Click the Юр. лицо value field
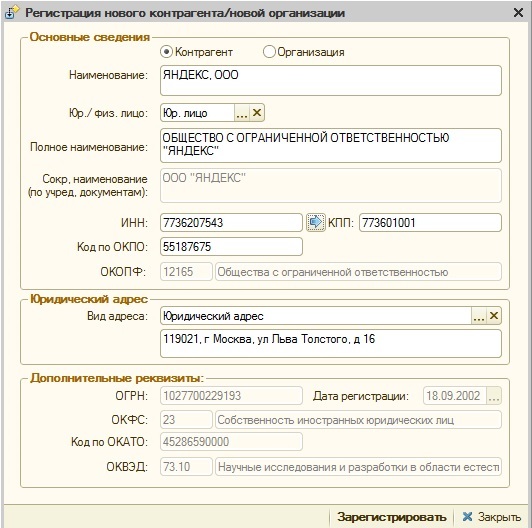The height and width of the screenshot is (528, 532). pos(197,113)
